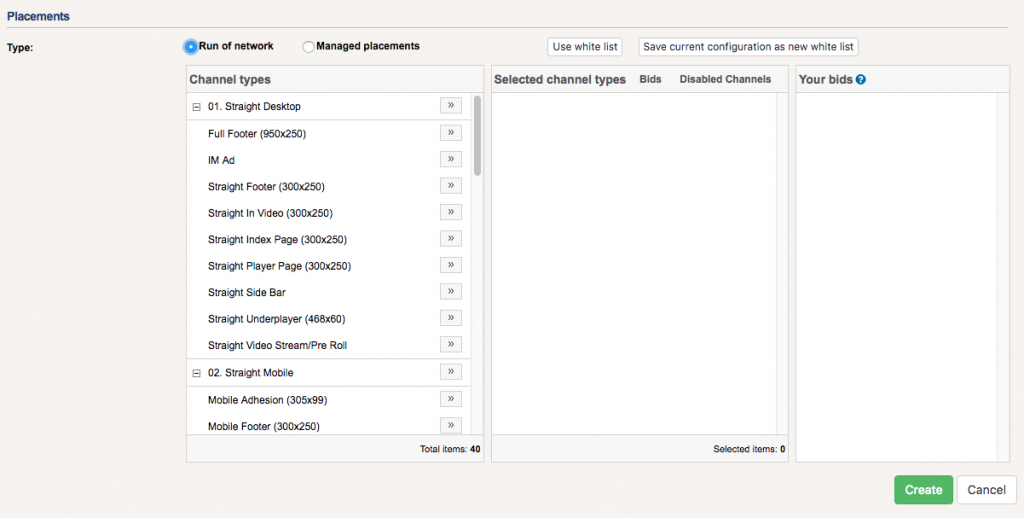
Task: Save current configuration as new white list
Action: 748,47
